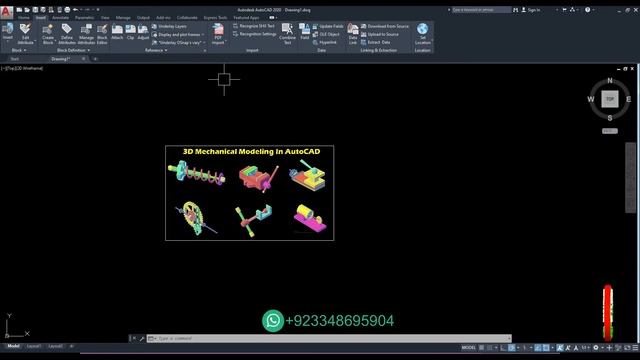Open the Edit Attribute tool
640x360 pixels.
point(25,33)
